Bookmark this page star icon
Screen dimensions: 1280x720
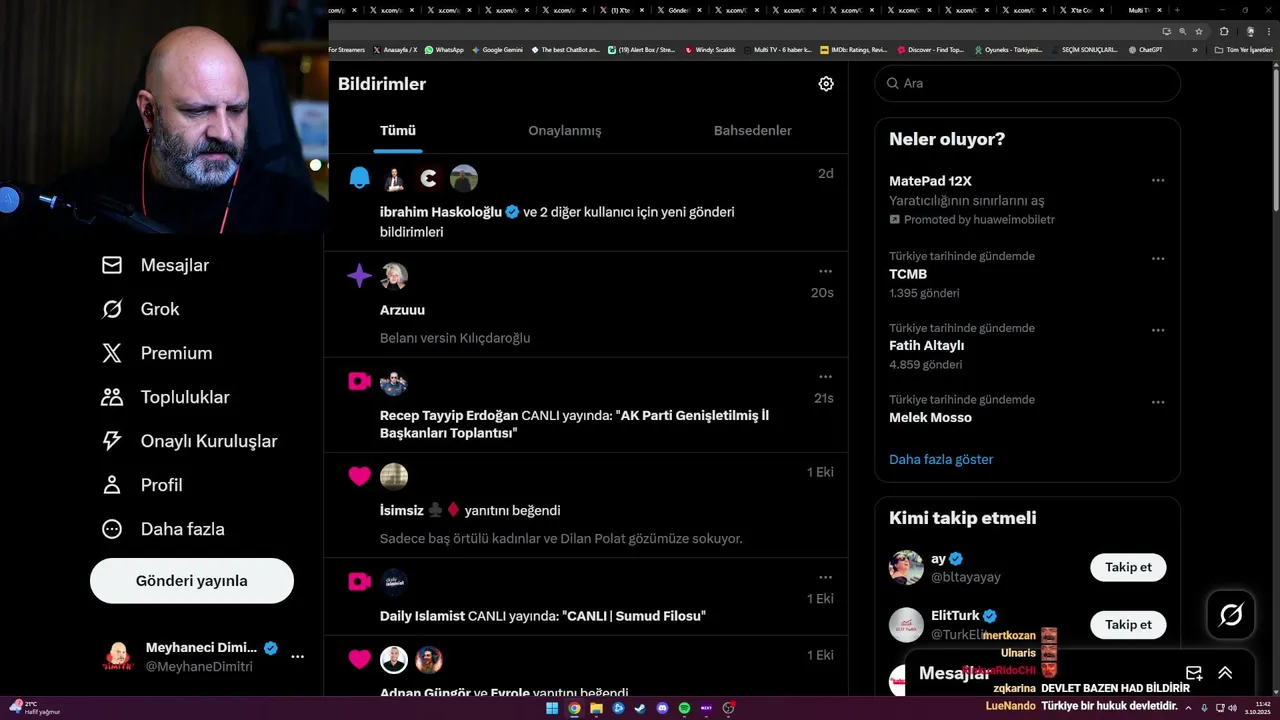[x=1199, y=31]
